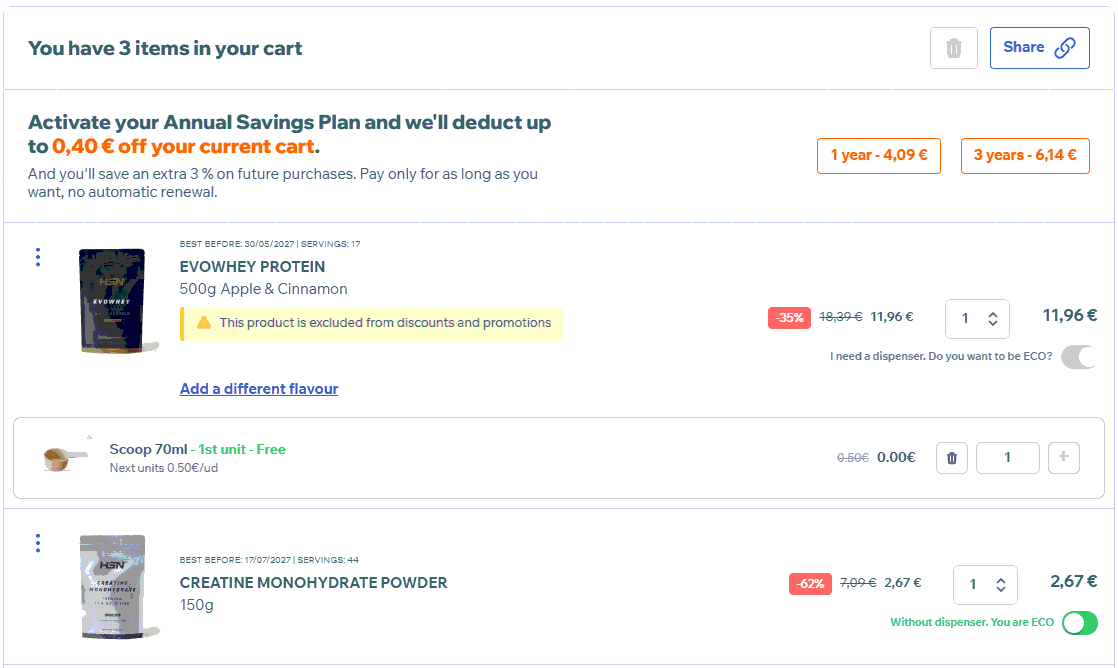Remove the Scoop 70ml with trash icon
Screen dimensions: 1118x668
coord(951,458)
